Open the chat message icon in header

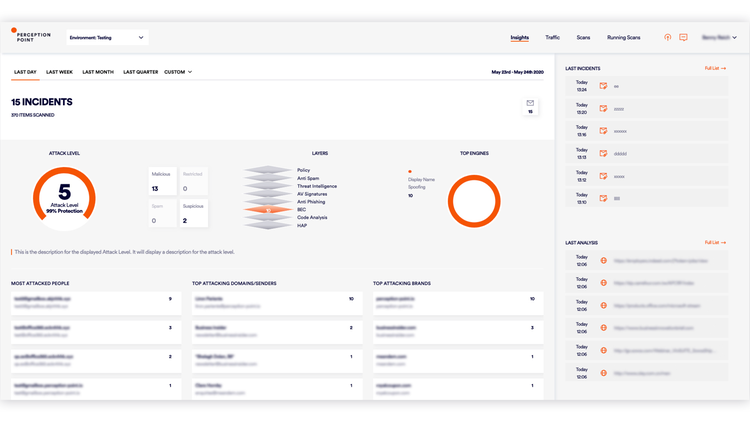click(683, 37)
